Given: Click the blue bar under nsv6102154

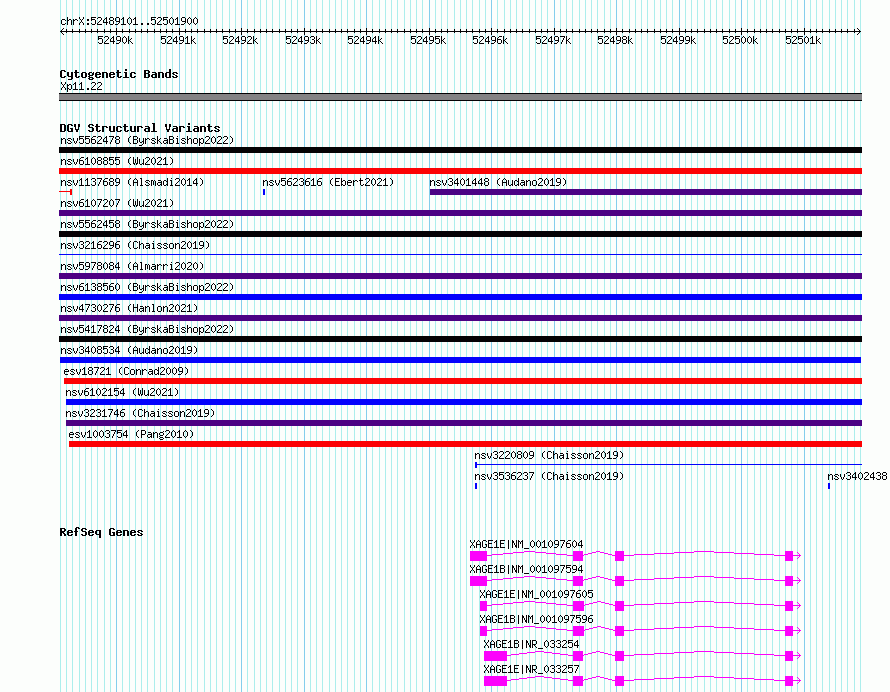Looking at the screenshot, I should (464, 402).
